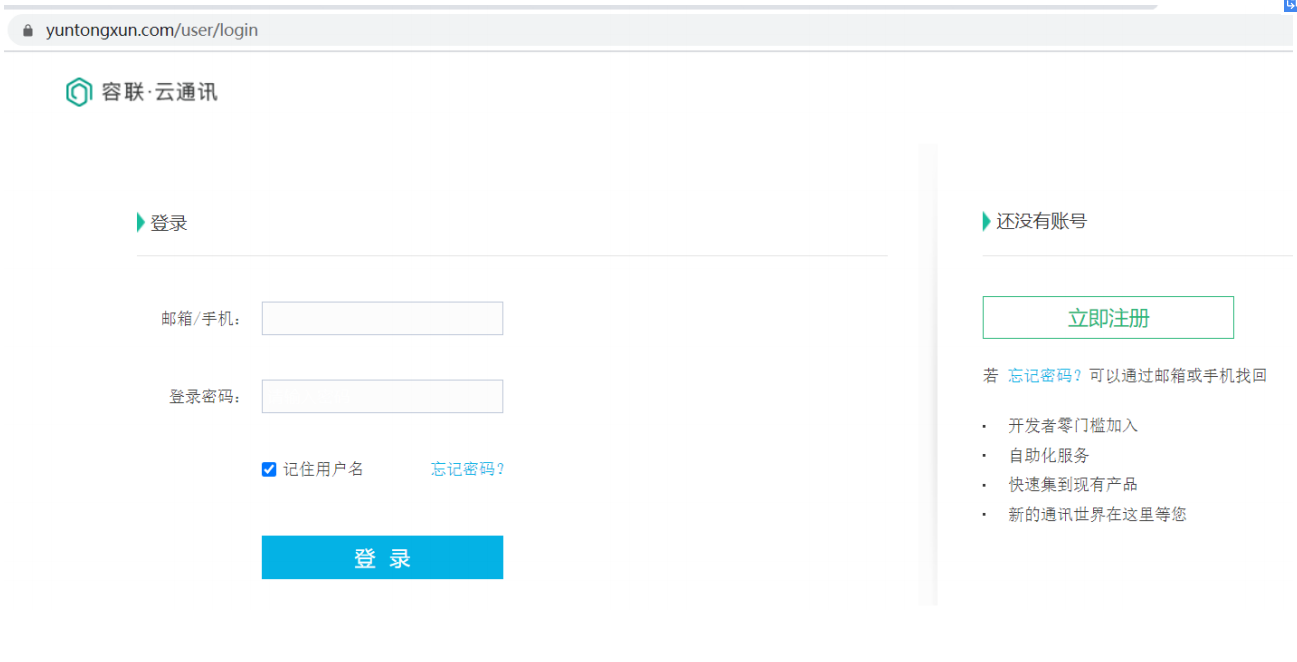This screenshot has height=662, width=1297.
Task: Click the 登录密码： label
Action: (206, 397)
